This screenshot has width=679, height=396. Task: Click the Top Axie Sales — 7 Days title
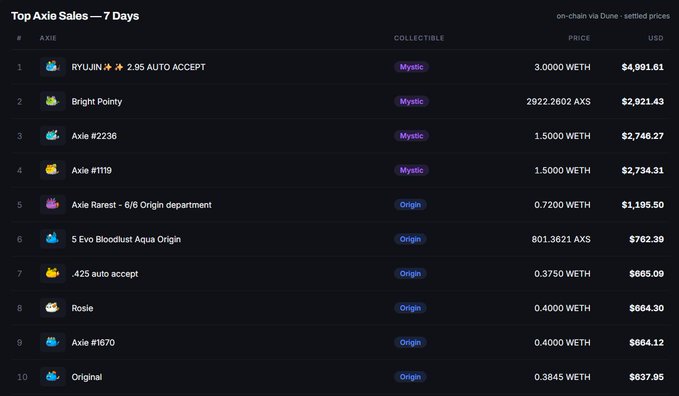pos(75,16)
